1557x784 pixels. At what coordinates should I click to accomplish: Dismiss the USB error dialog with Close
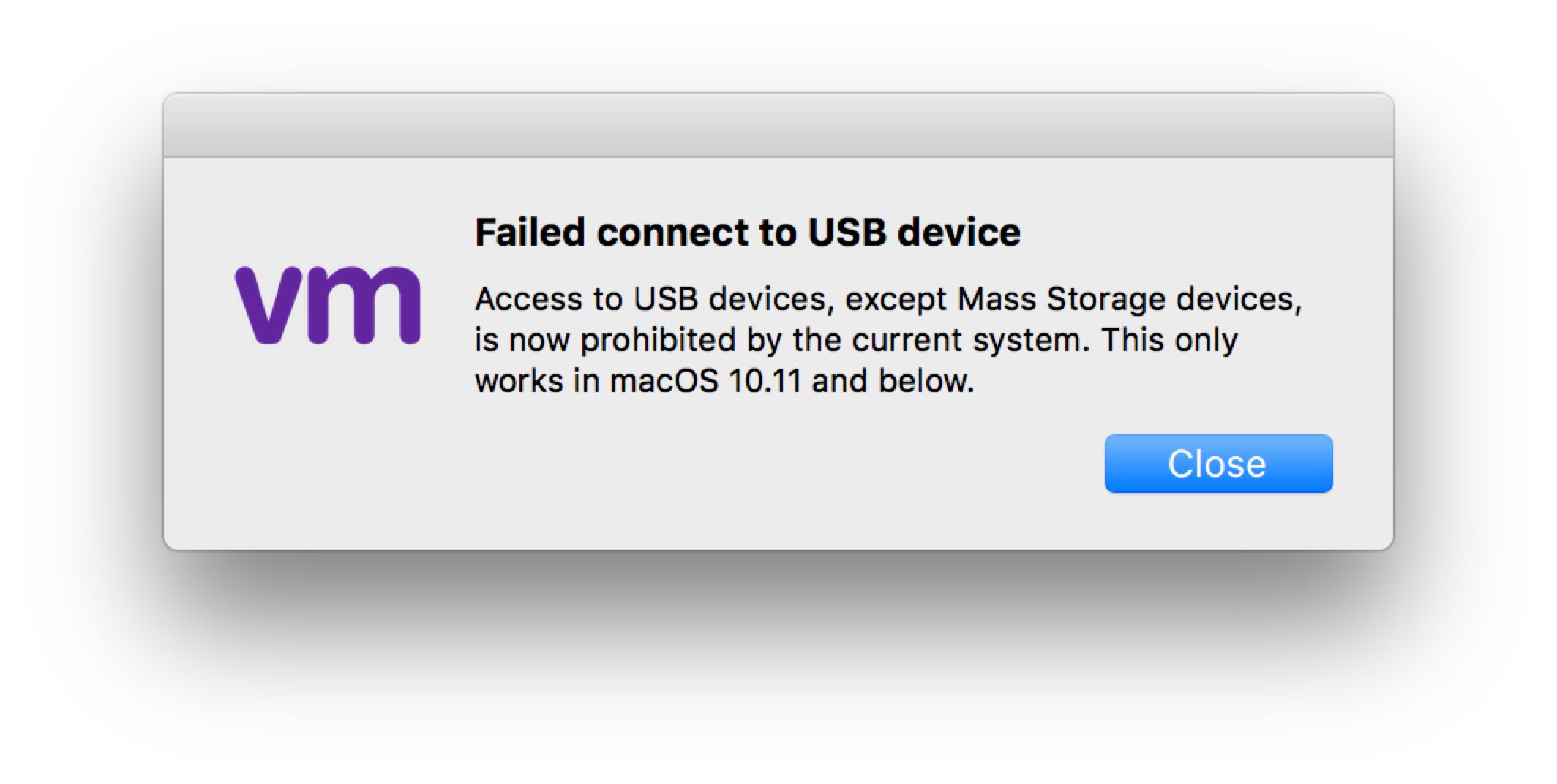[1218, 464]
